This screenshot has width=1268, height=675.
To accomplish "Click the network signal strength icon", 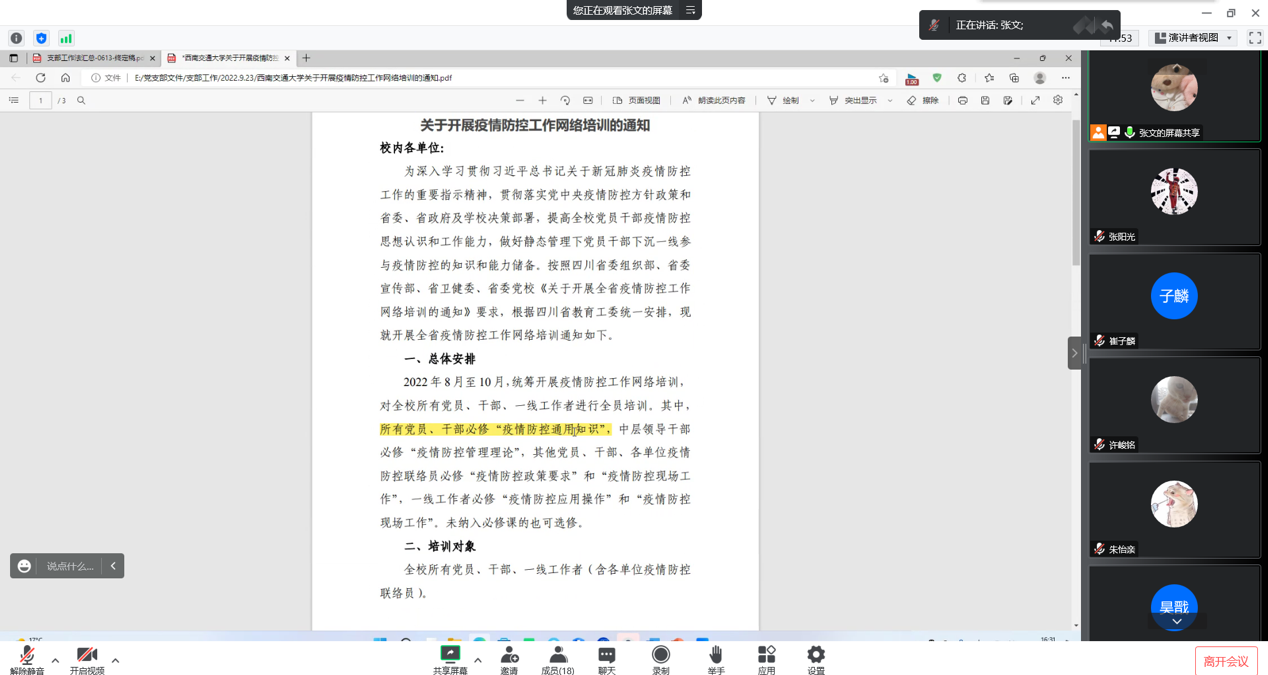I will tap(66, 38).
